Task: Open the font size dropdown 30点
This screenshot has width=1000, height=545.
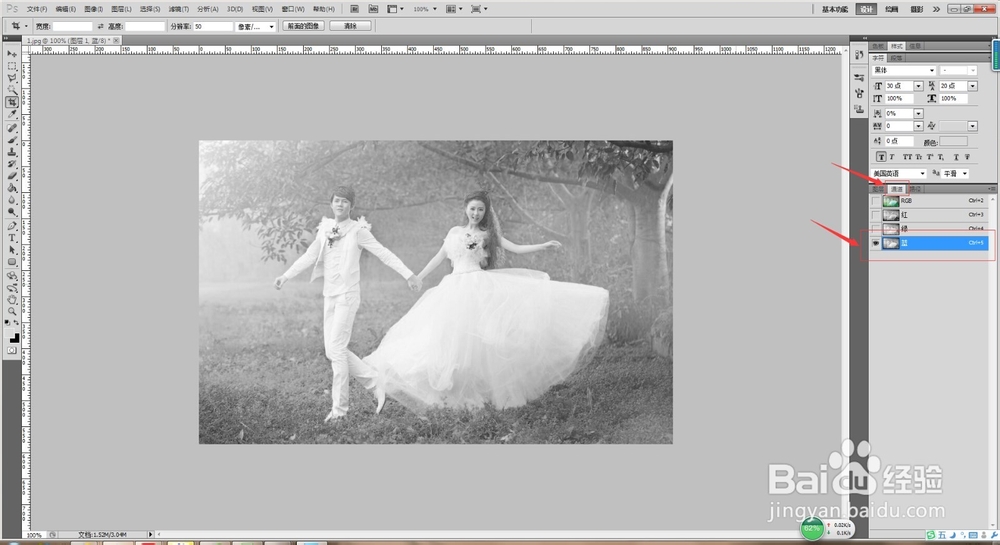Action: [918, 85]
